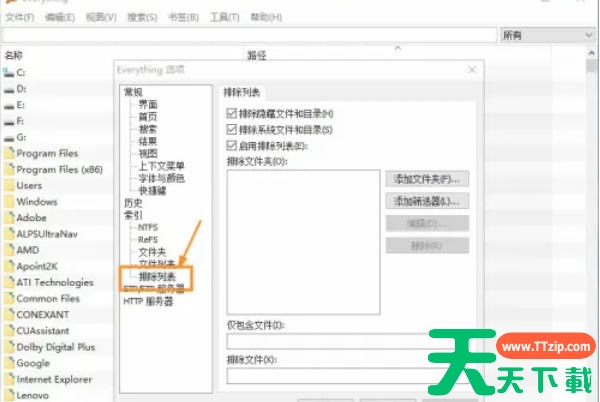Viewport: 600px width, 402px height.
Task: Click the Apoint2K folder icon
Action: [x=9, y=266]
